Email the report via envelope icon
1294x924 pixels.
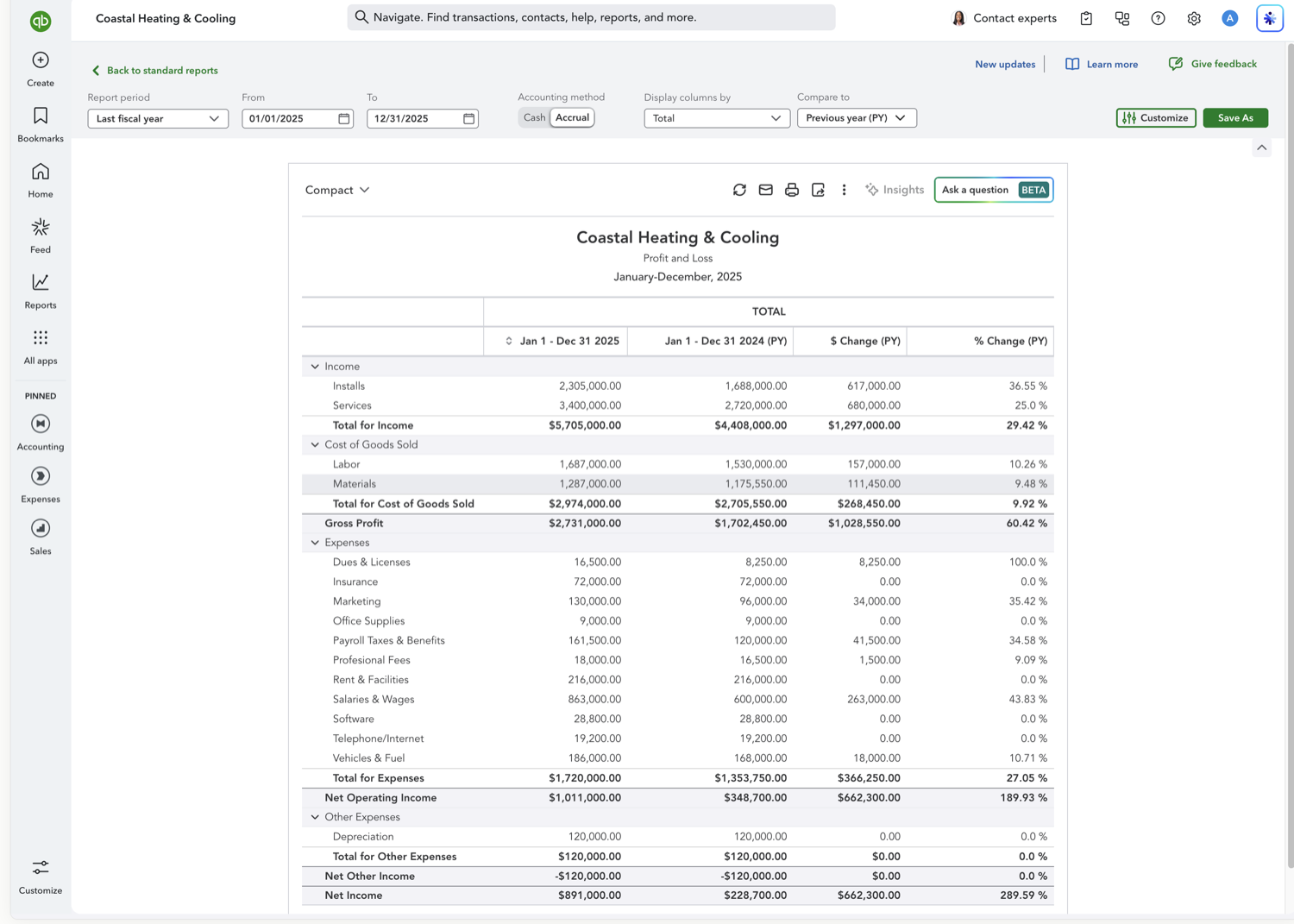765,190
